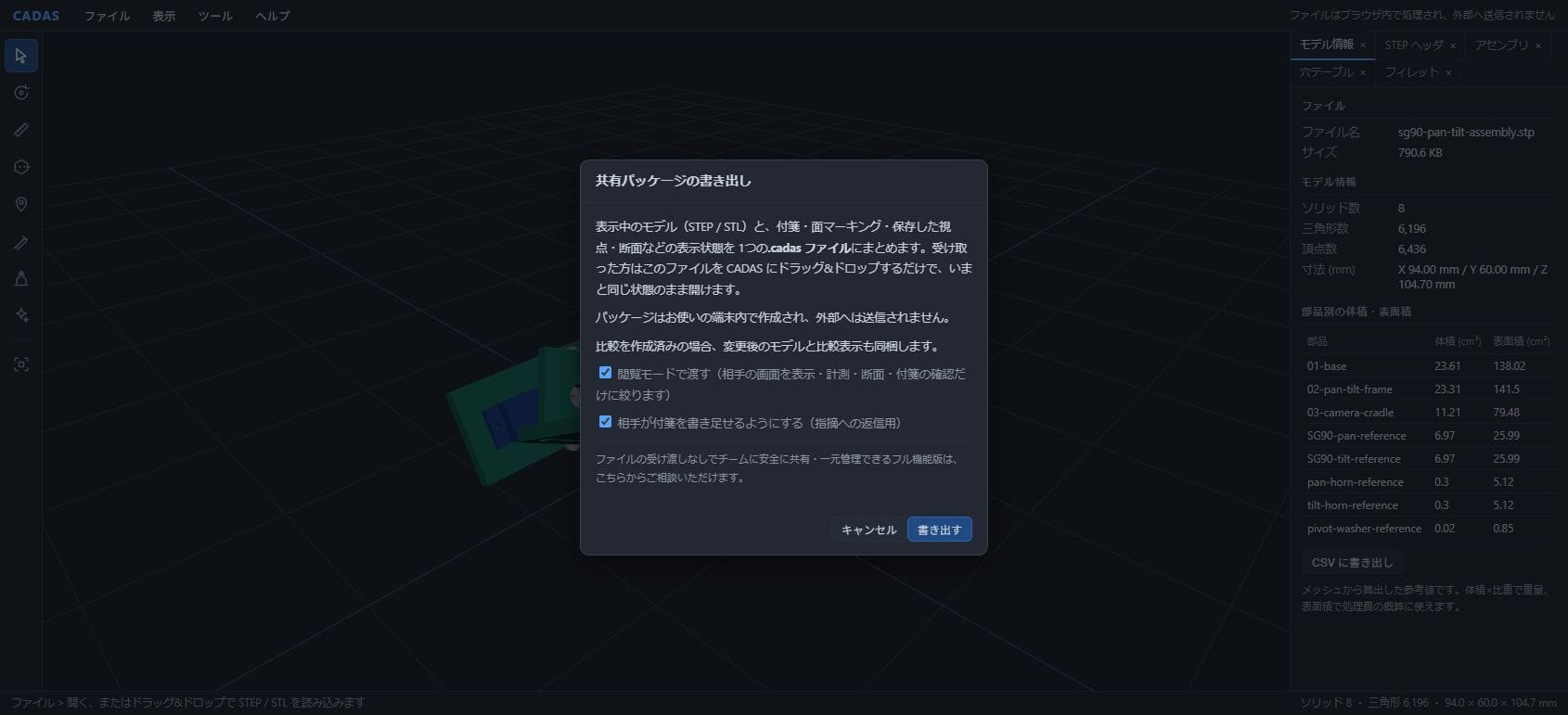Open the ヘルプ menu
The image size is (1568, 715).
[273, 16]
